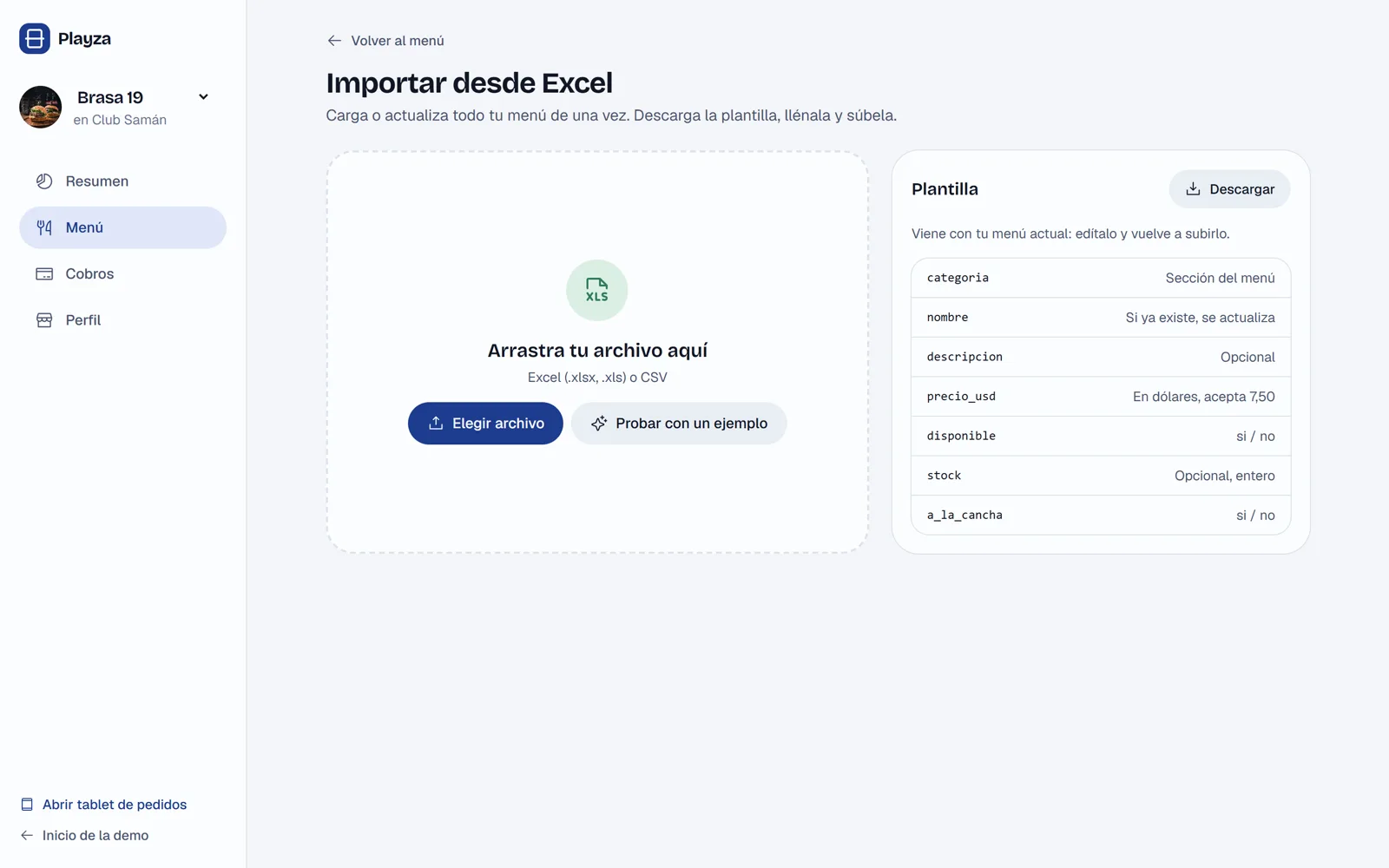Click the en Club Samán subtitle

coord(120,120)
